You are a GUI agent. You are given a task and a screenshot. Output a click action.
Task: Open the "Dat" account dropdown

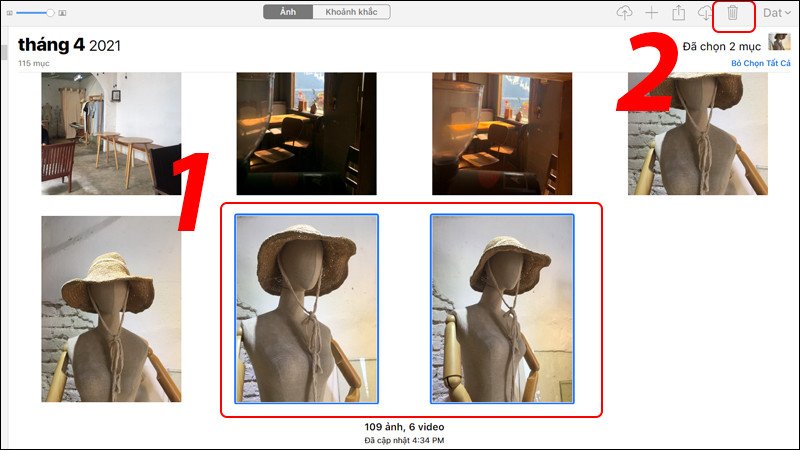click(x=776, y=13)
